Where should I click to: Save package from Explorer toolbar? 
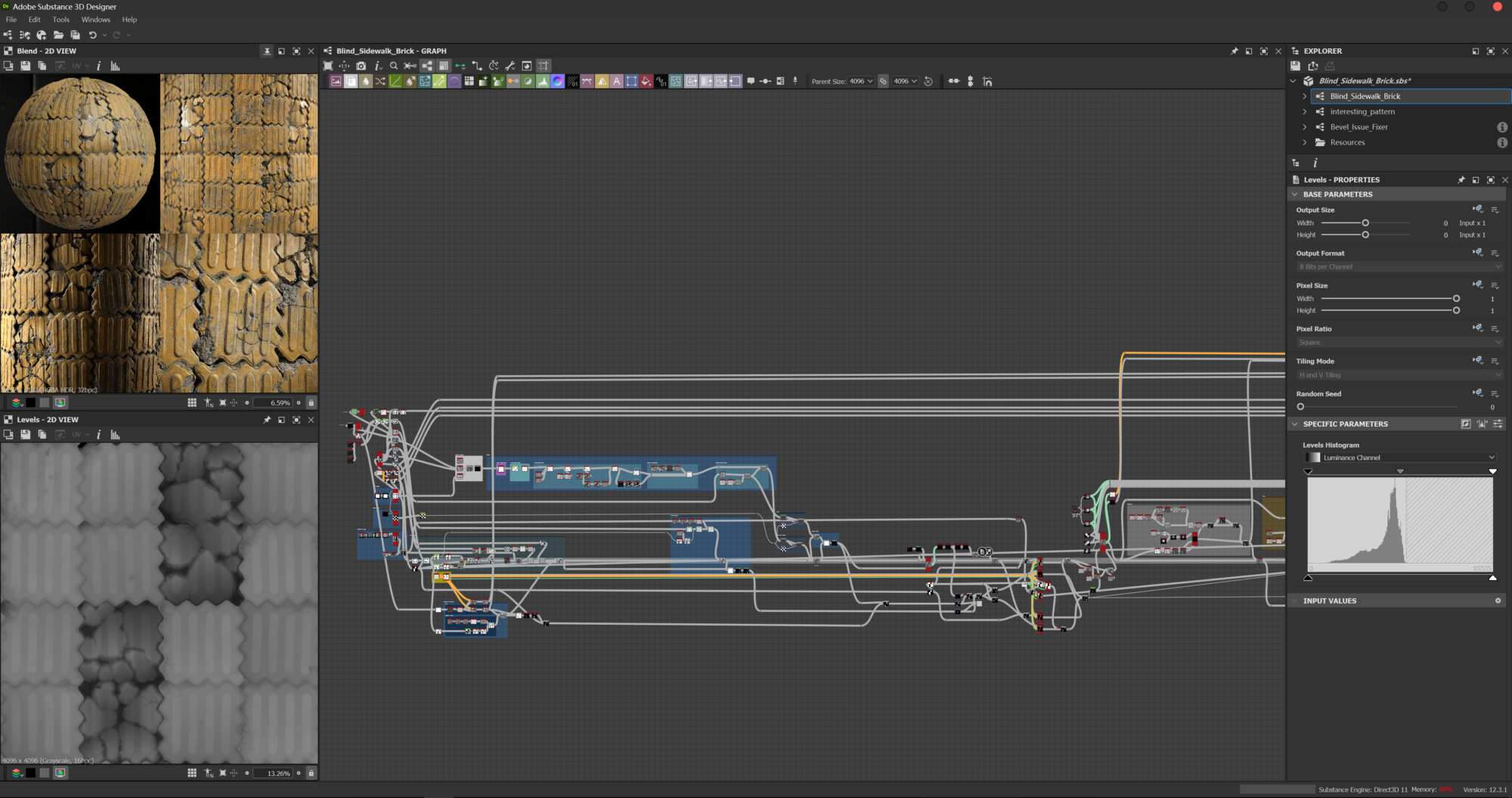[x=1296, y=66]
